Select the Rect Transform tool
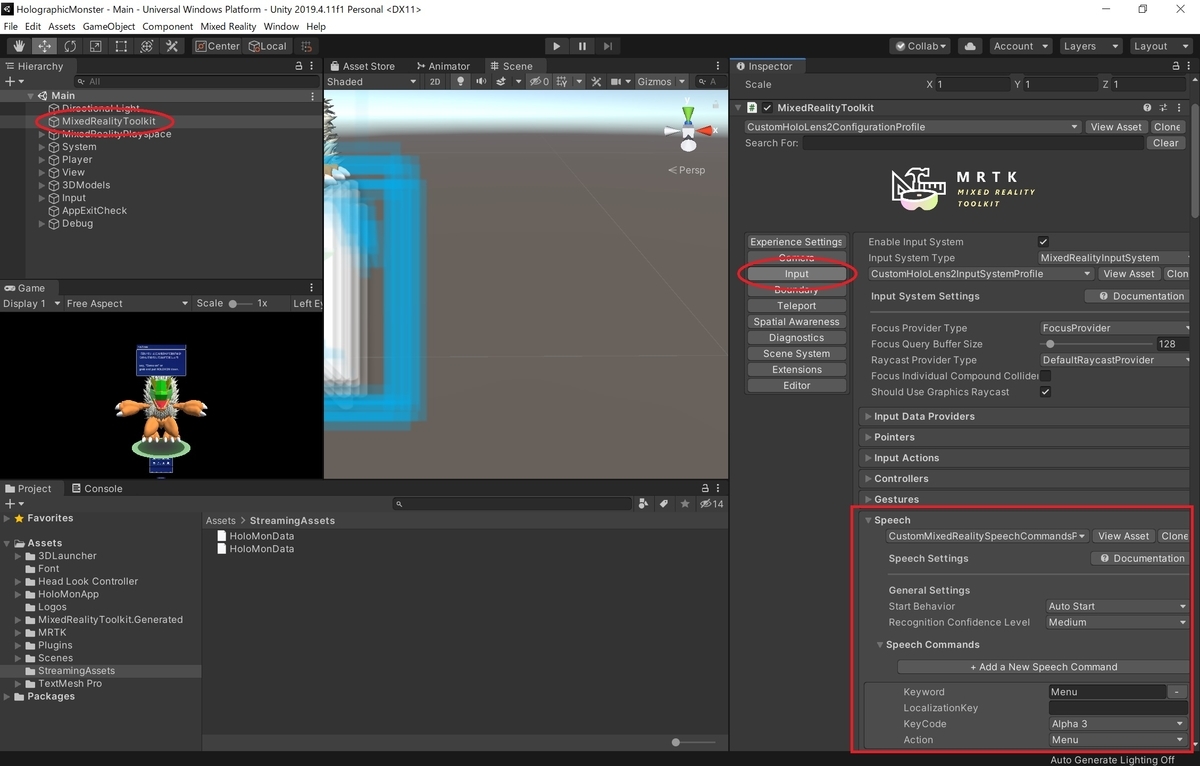 pyautogui.click(x=121, y=46)
